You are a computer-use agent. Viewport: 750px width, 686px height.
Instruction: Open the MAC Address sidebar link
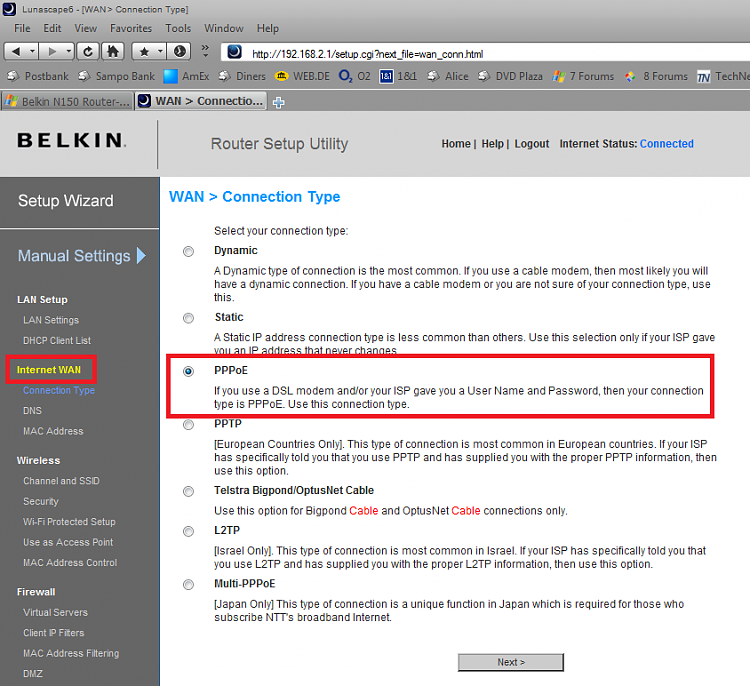click(53, 431)
